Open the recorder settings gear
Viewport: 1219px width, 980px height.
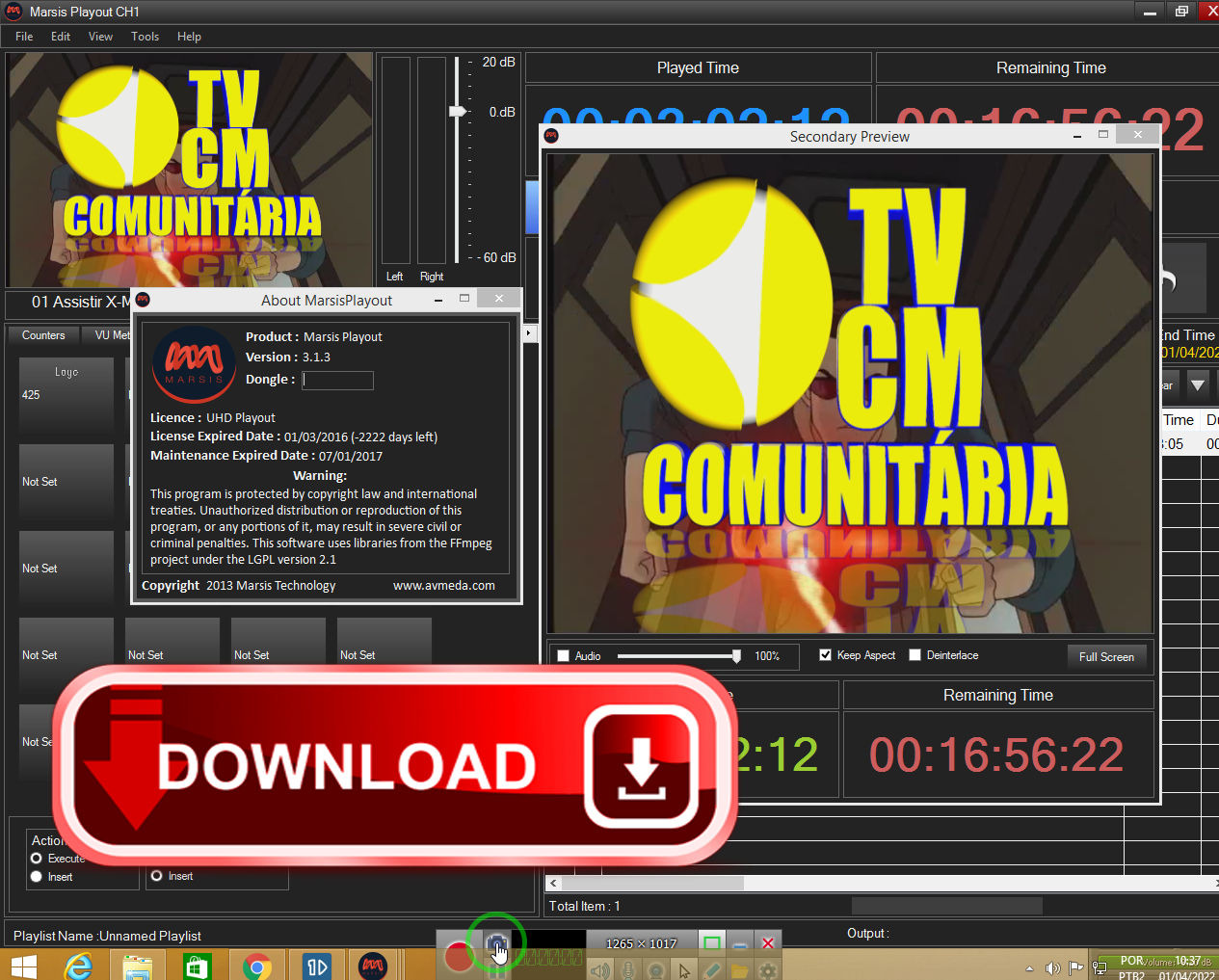(x=768, y=969)
